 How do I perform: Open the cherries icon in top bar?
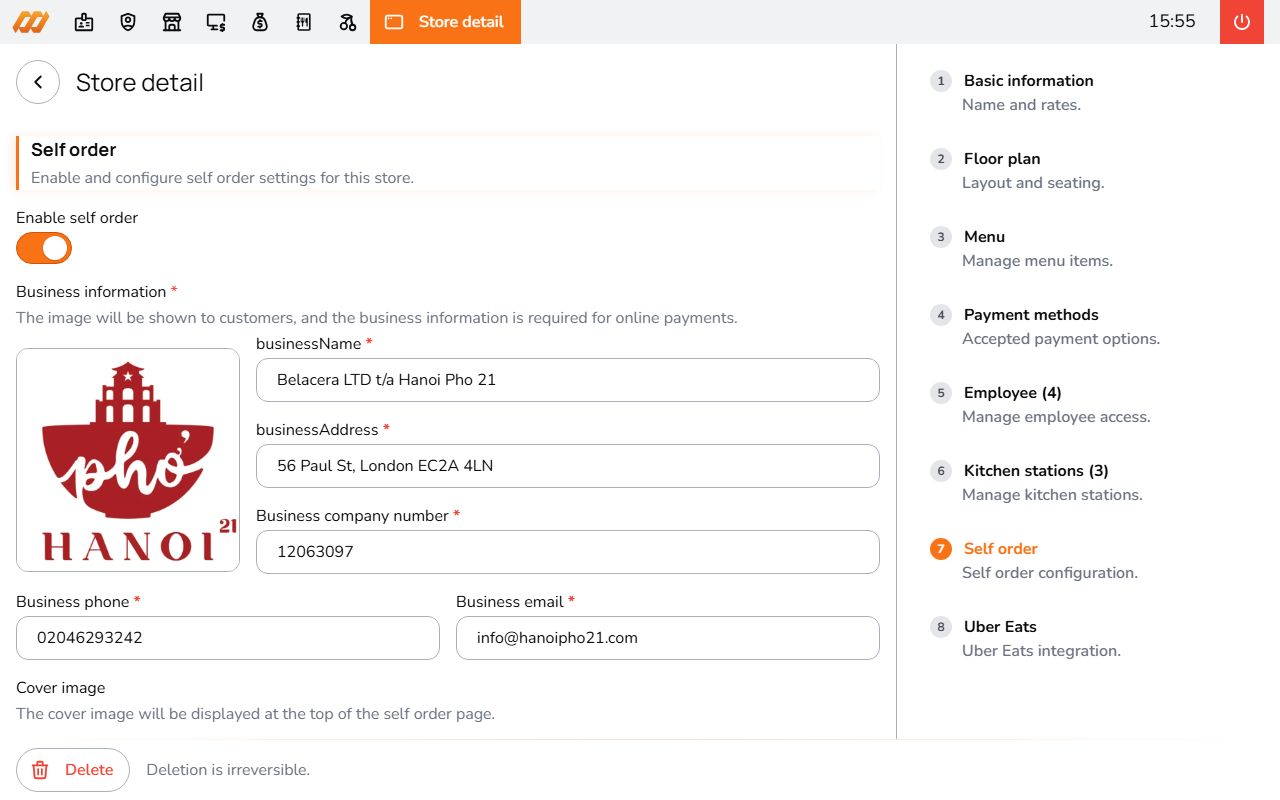(x=348, y=22)
